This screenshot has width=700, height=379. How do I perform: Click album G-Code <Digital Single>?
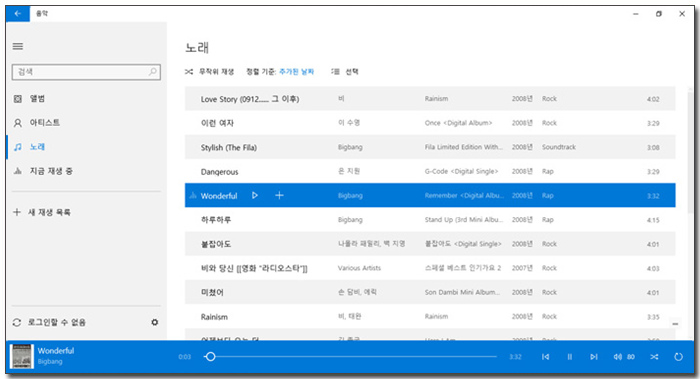[x=462, y=171]
